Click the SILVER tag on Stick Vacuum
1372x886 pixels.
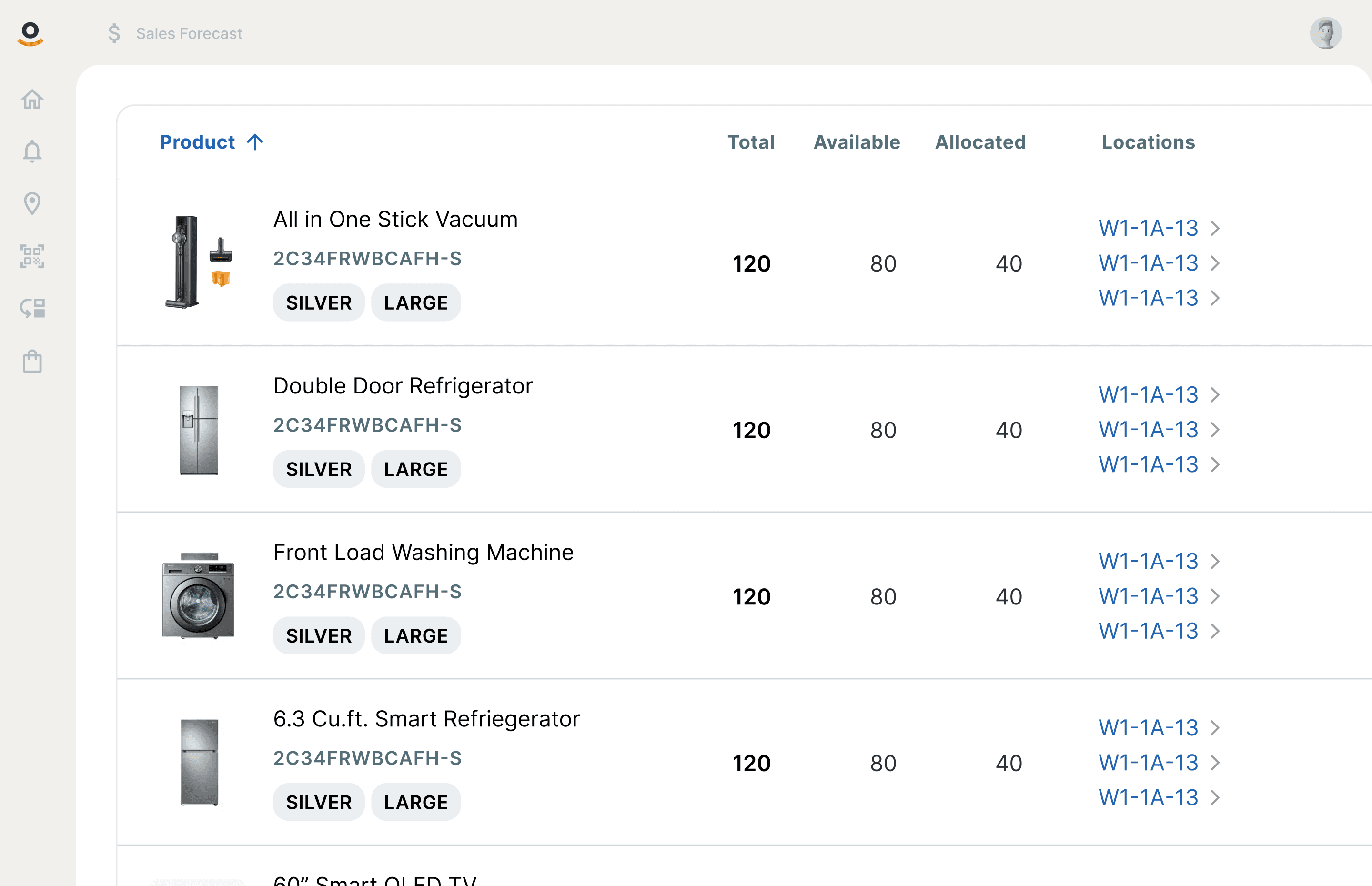tap(319, 302)
